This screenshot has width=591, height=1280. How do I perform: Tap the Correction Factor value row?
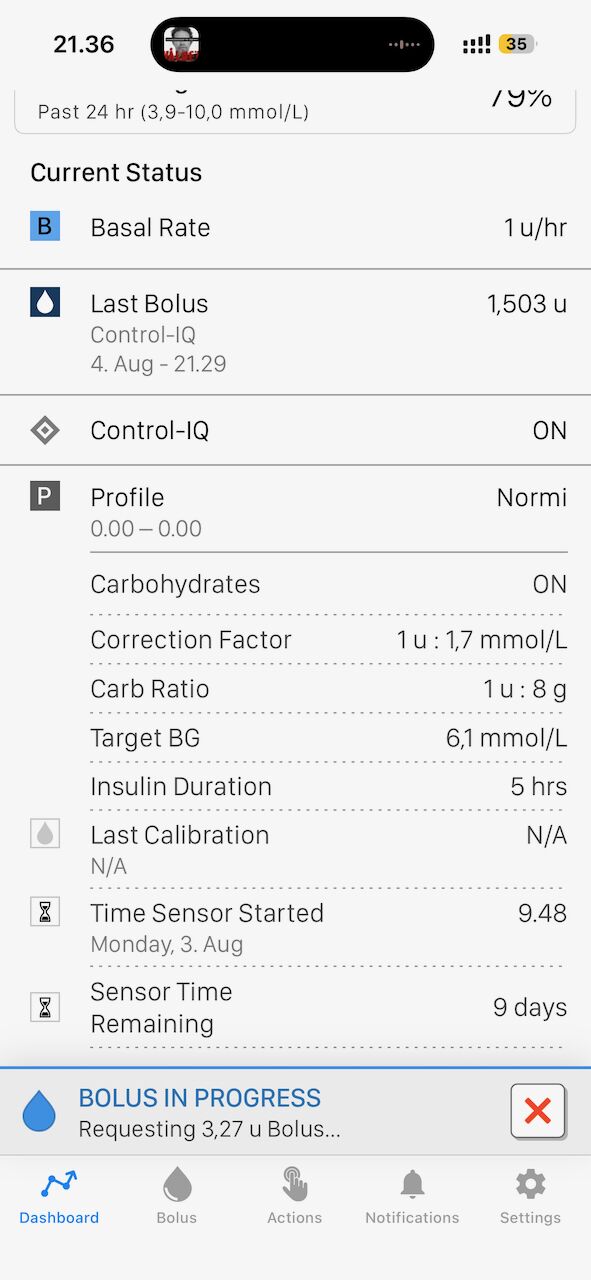coord(329,640)
